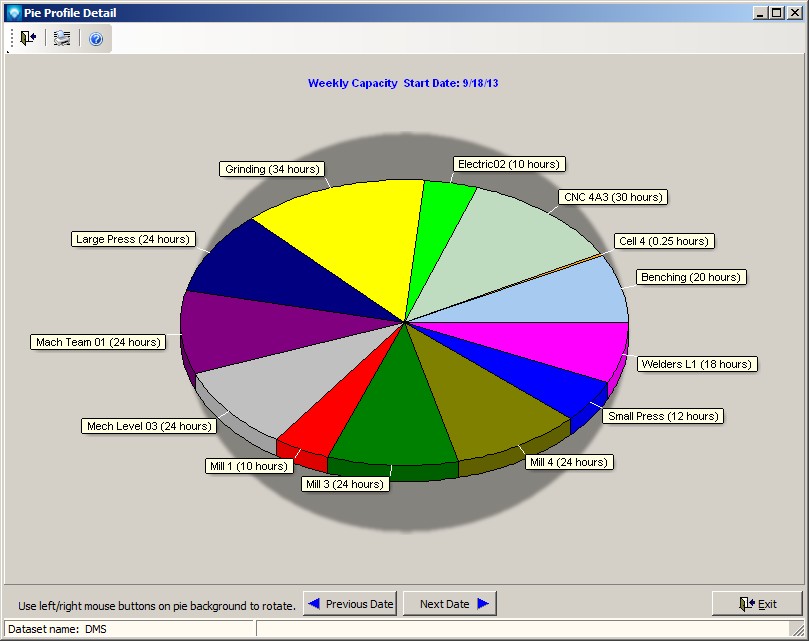Select the Large Press (24 hours) label

click(132, 239)
